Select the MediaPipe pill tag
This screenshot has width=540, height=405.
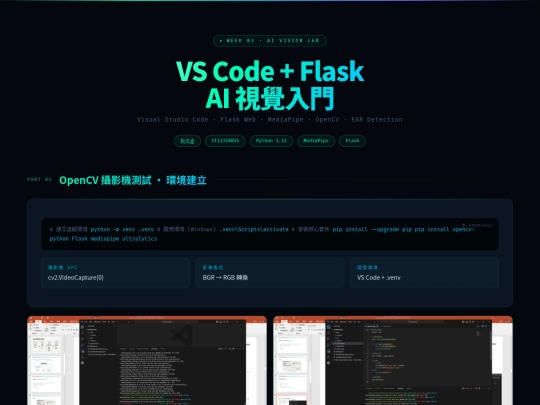tap(316, 141)
